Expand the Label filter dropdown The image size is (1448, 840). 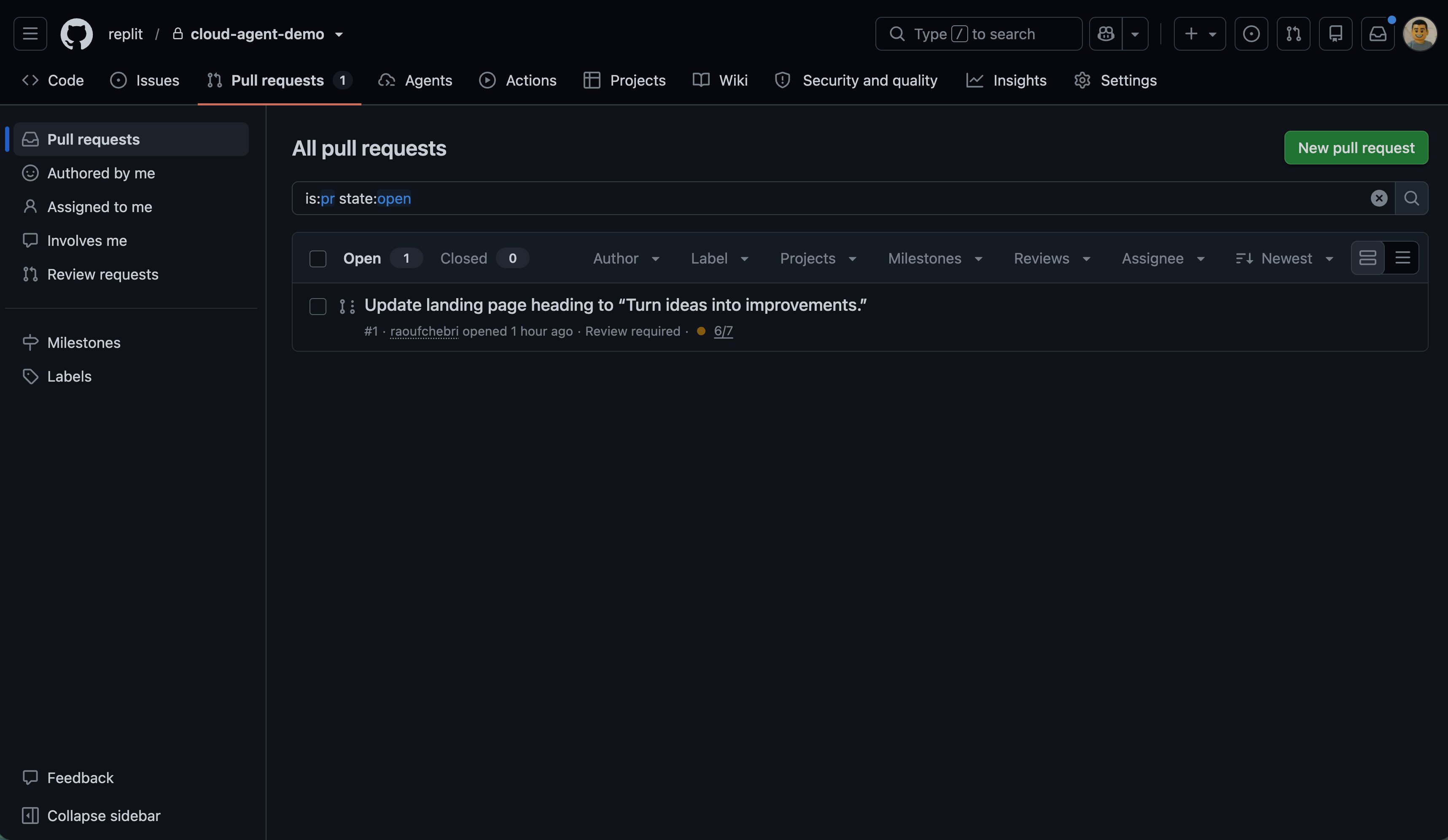(720, 258)
